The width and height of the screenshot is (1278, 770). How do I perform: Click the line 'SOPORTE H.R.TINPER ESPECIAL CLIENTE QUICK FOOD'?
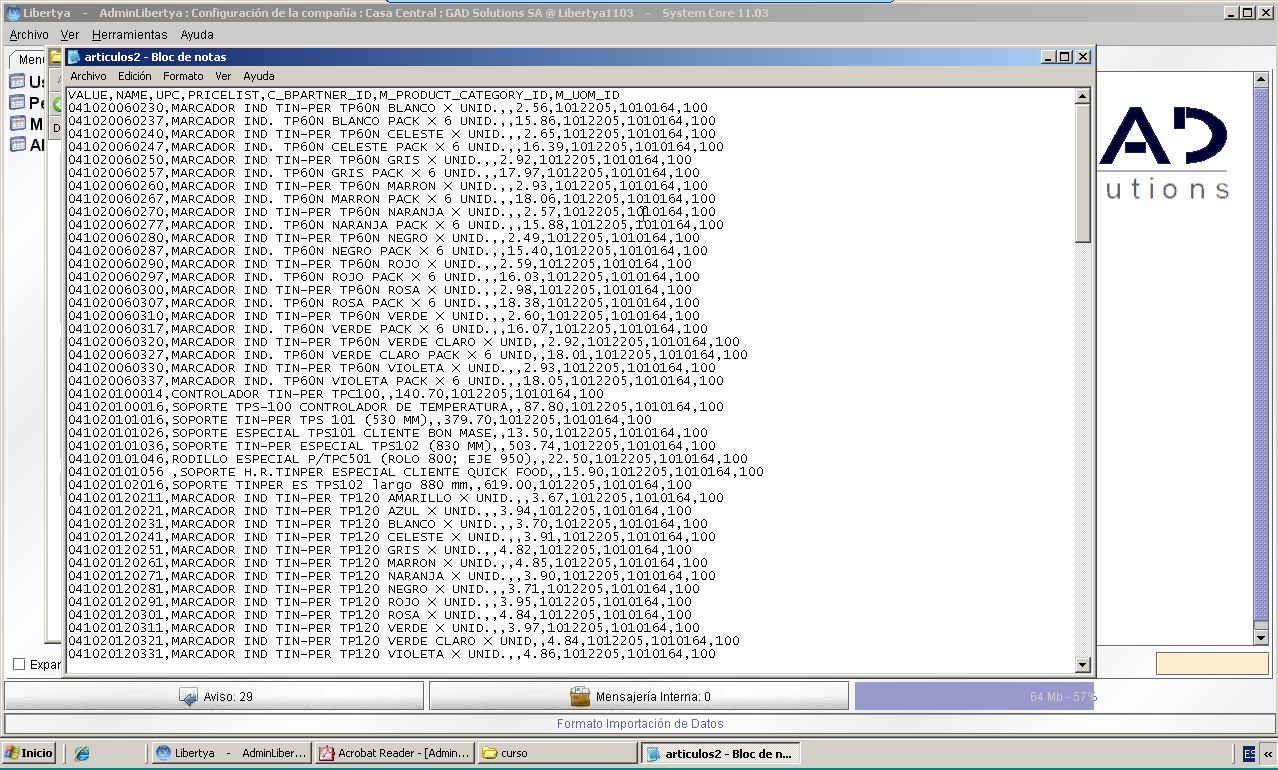[415, 472]
